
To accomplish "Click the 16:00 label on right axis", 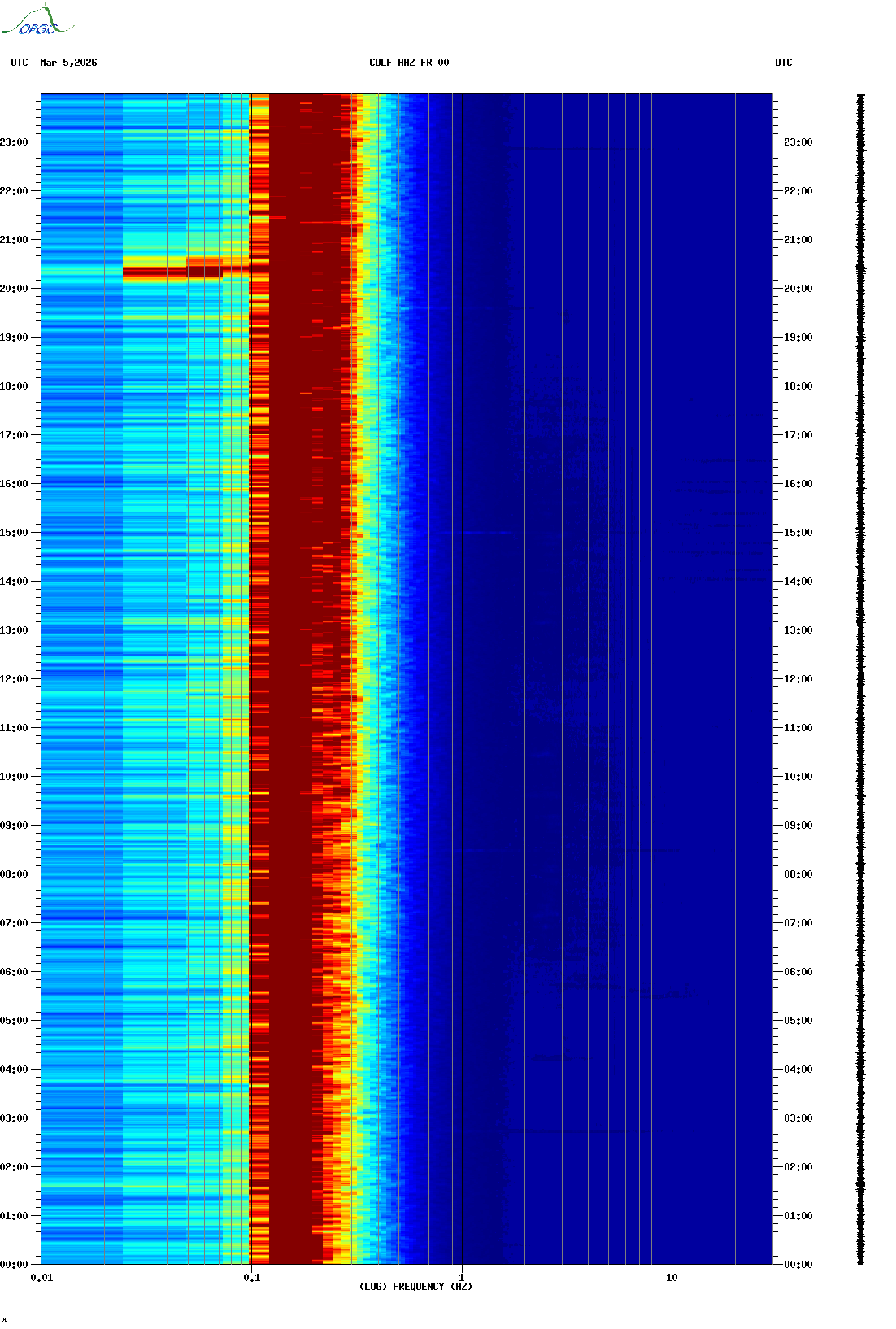I will click(x=798, y=484).
